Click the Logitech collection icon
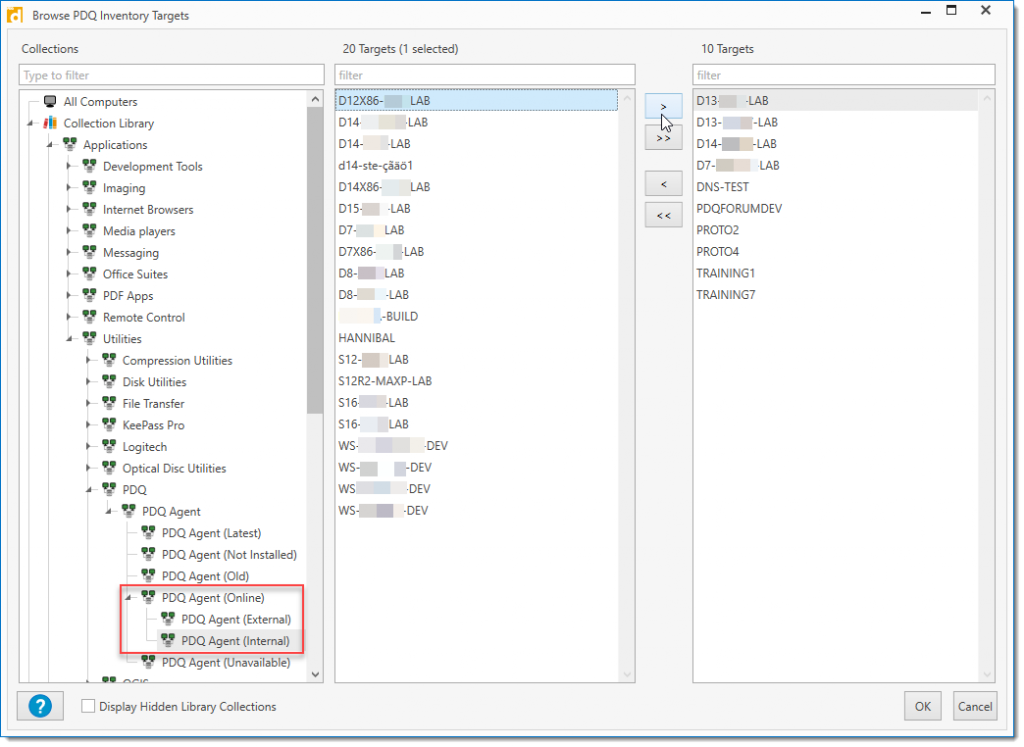The width and height of the screenshot is (1024, 747). click(x=109, y=446)
